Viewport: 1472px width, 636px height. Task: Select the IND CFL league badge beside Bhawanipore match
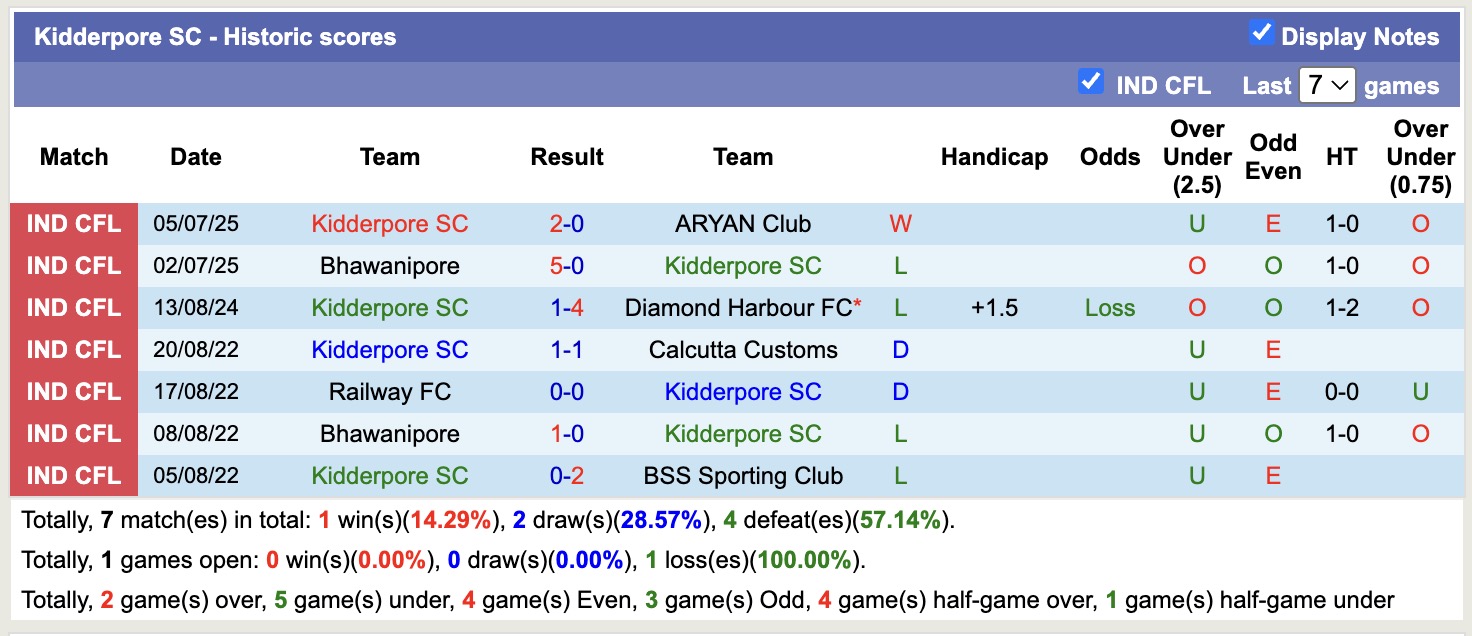click(74, 265)
